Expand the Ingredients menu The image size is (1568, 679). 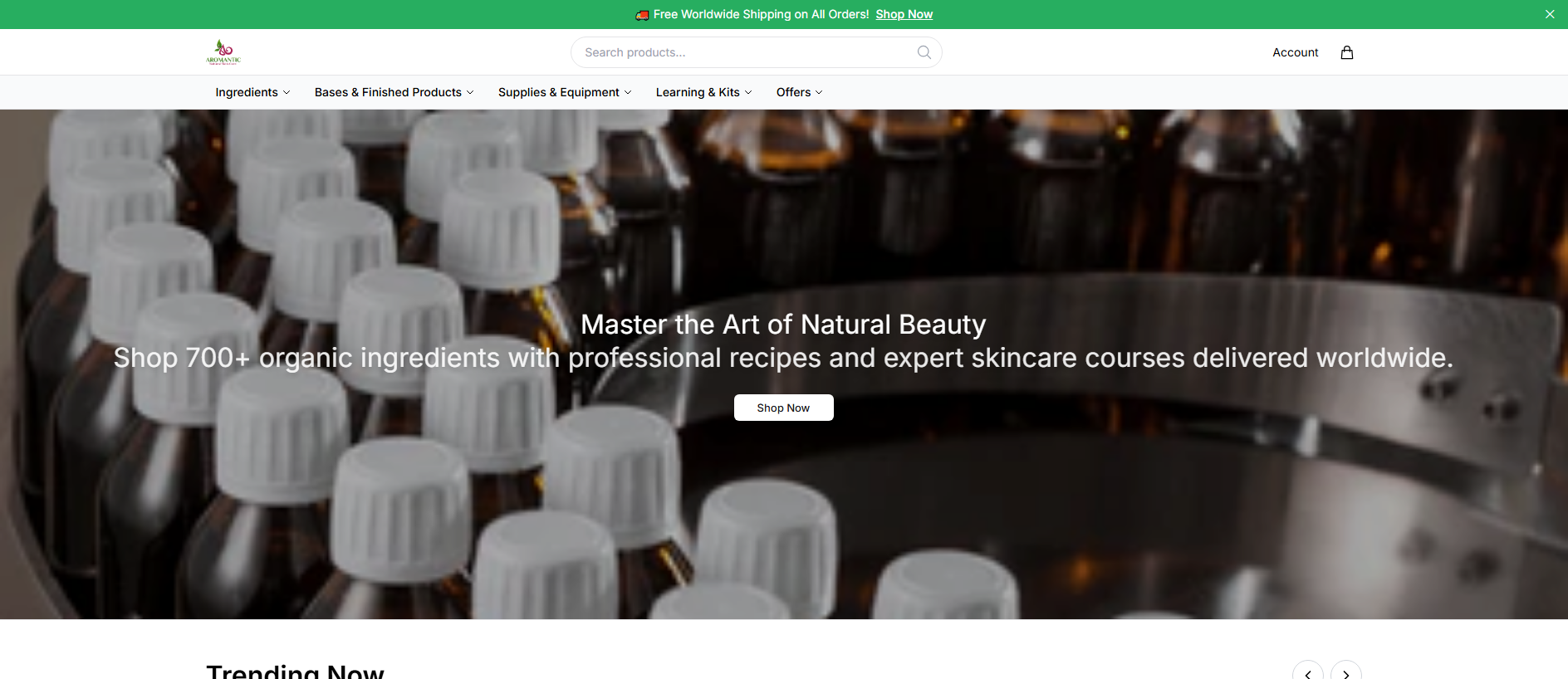click(252, 92)
